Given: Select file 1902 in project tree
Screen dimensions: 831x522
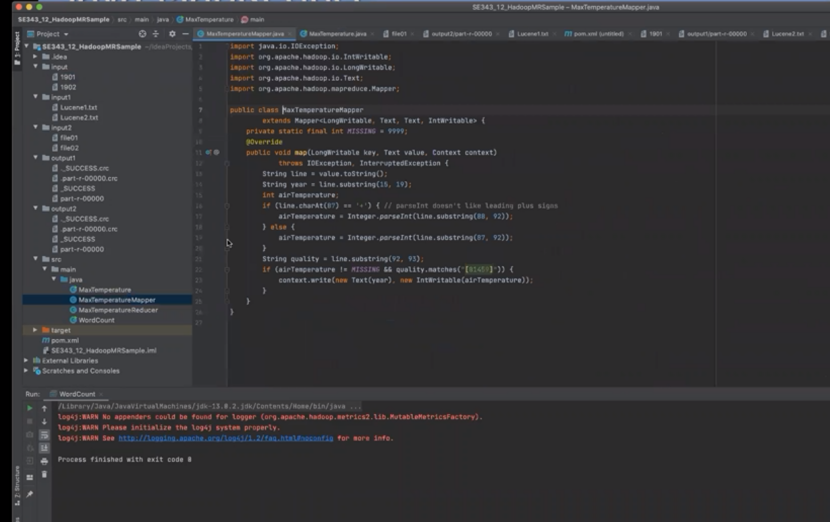Looking at the screenshot, I should click(68, 87).
